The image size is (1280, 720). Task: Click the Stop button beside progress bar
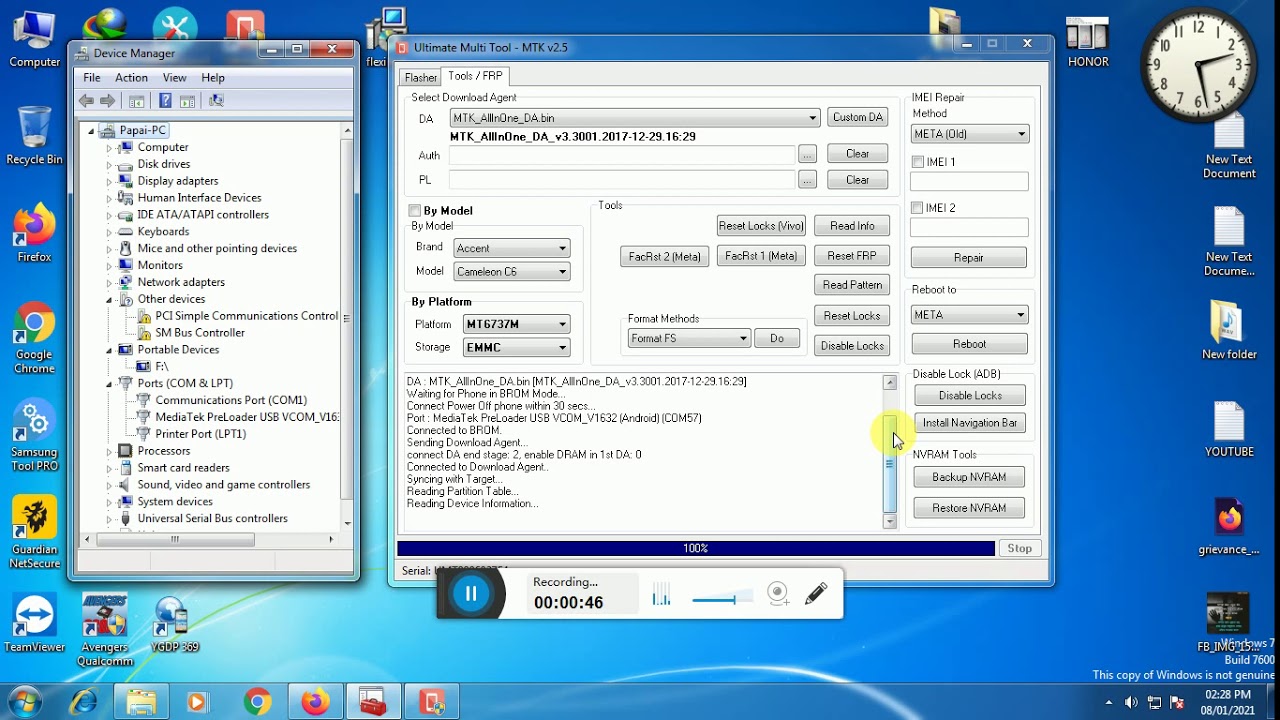(x=1019, y=548)
